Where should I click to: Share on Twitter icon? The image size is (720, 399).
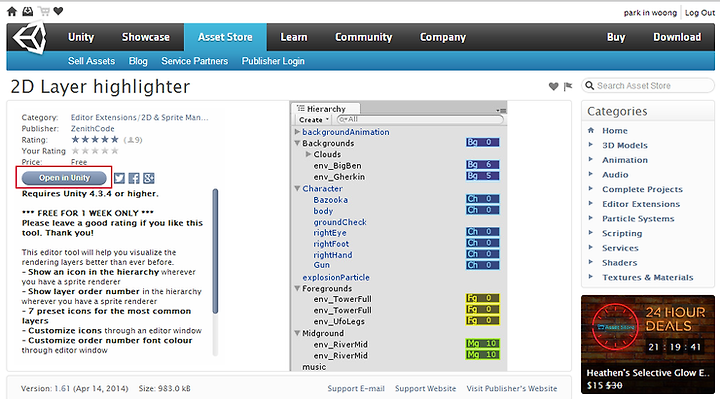coord(119,178)
